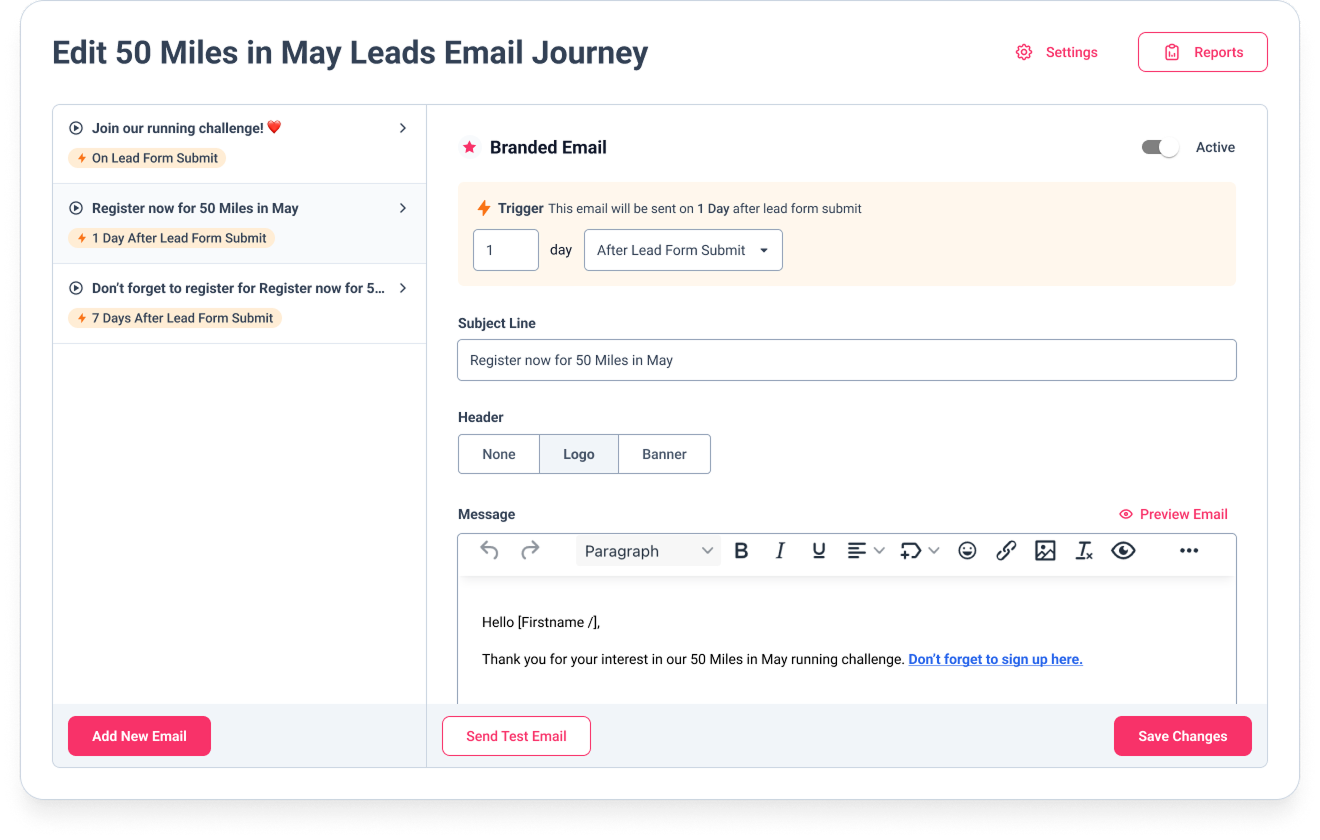Click the undo arrow in editor toolbar

pyautogui.click(x=489, y=550)
